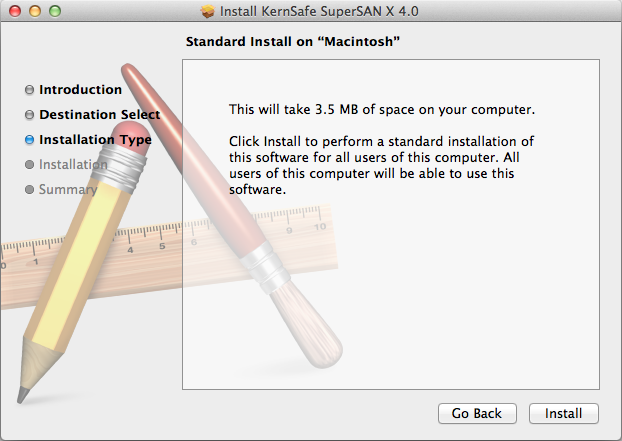Open the Destination Select step label

pos(100,115)
